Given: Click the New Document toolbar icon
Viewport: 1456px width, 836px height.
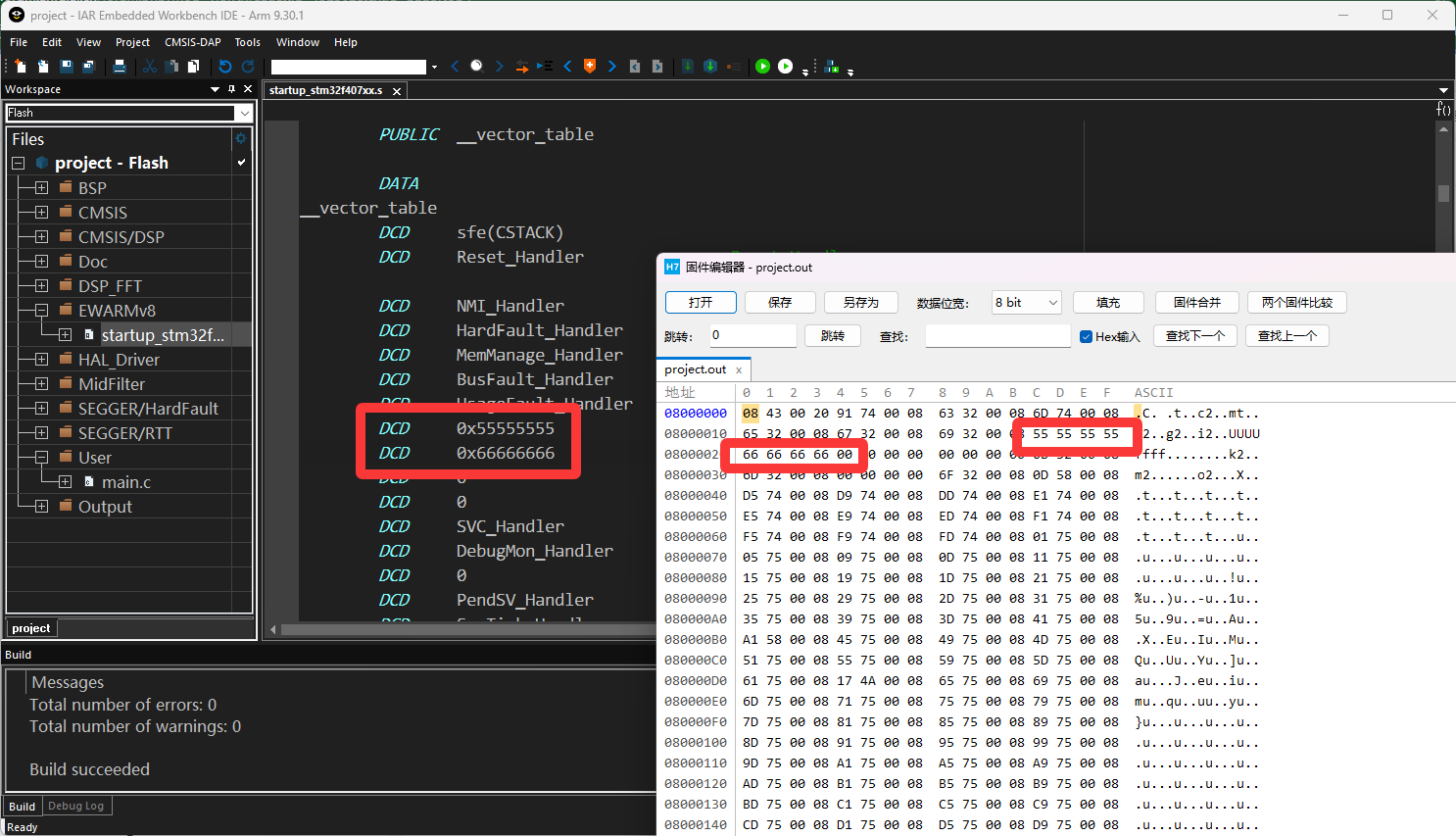Looking at the screenshot, I should click(21, 66).
